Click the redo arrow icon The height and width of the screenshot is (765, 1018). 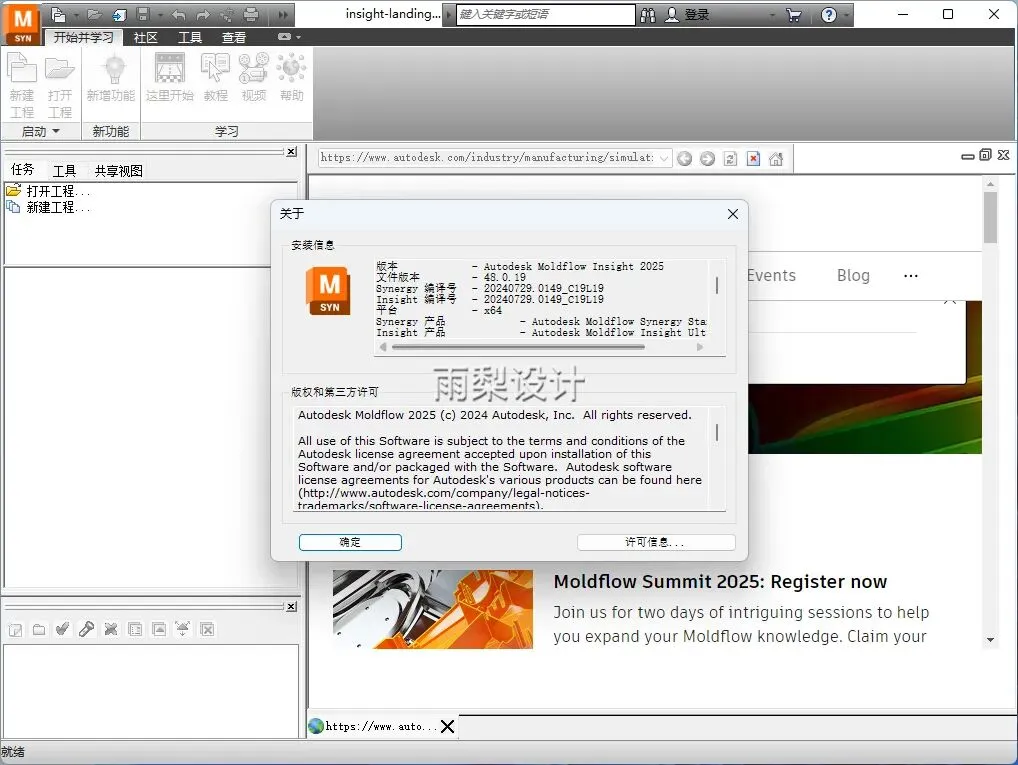[x=203, y=15]
